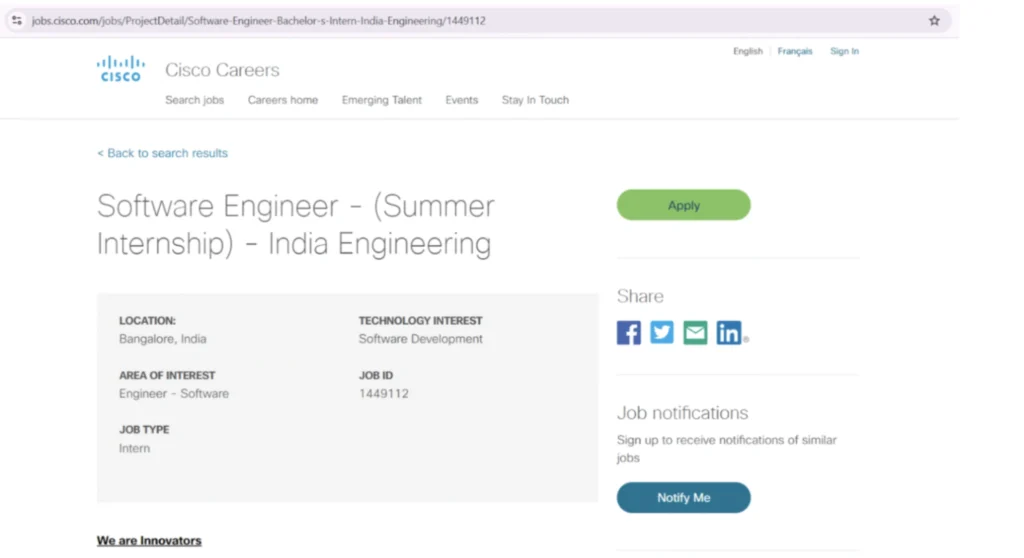Share the job on LinkedIn
The width and height of the screenshot is (1024, 558).
pos(729,333)
